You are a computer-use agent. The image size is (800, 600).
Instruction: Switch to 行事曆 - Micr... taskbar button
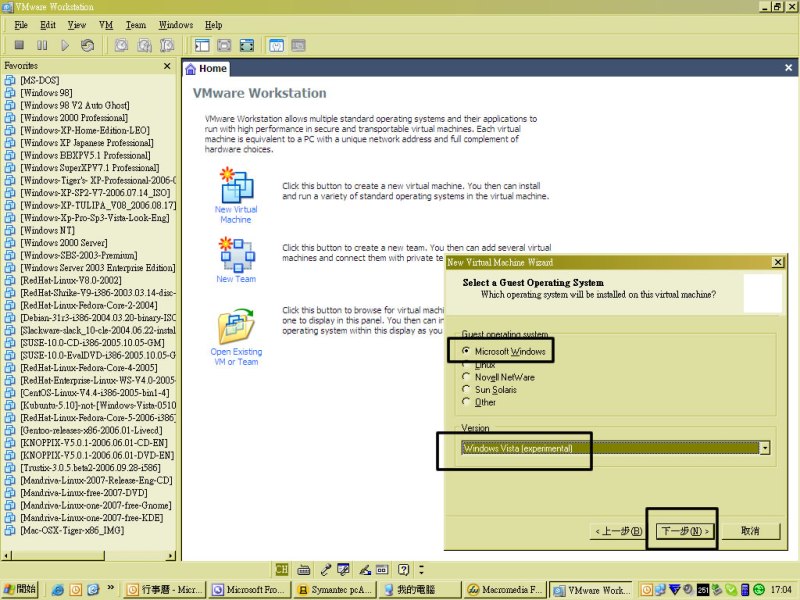(164, 590)
